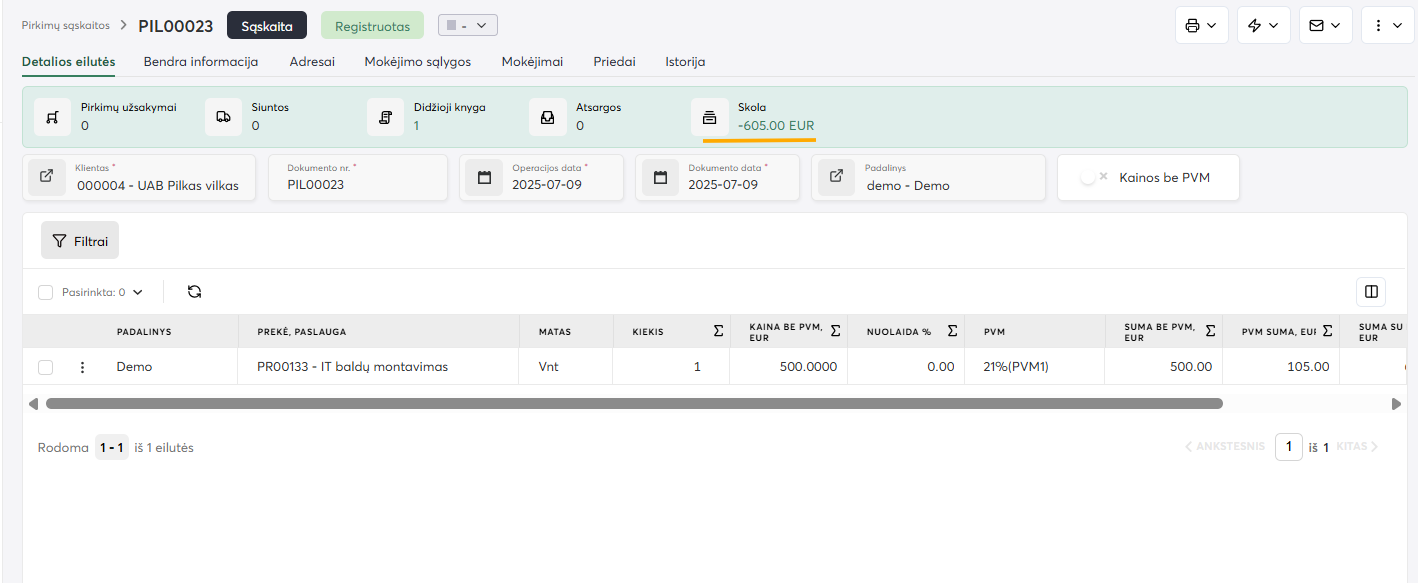Open row actions menu for Demo line

click(x=83, y=367)
